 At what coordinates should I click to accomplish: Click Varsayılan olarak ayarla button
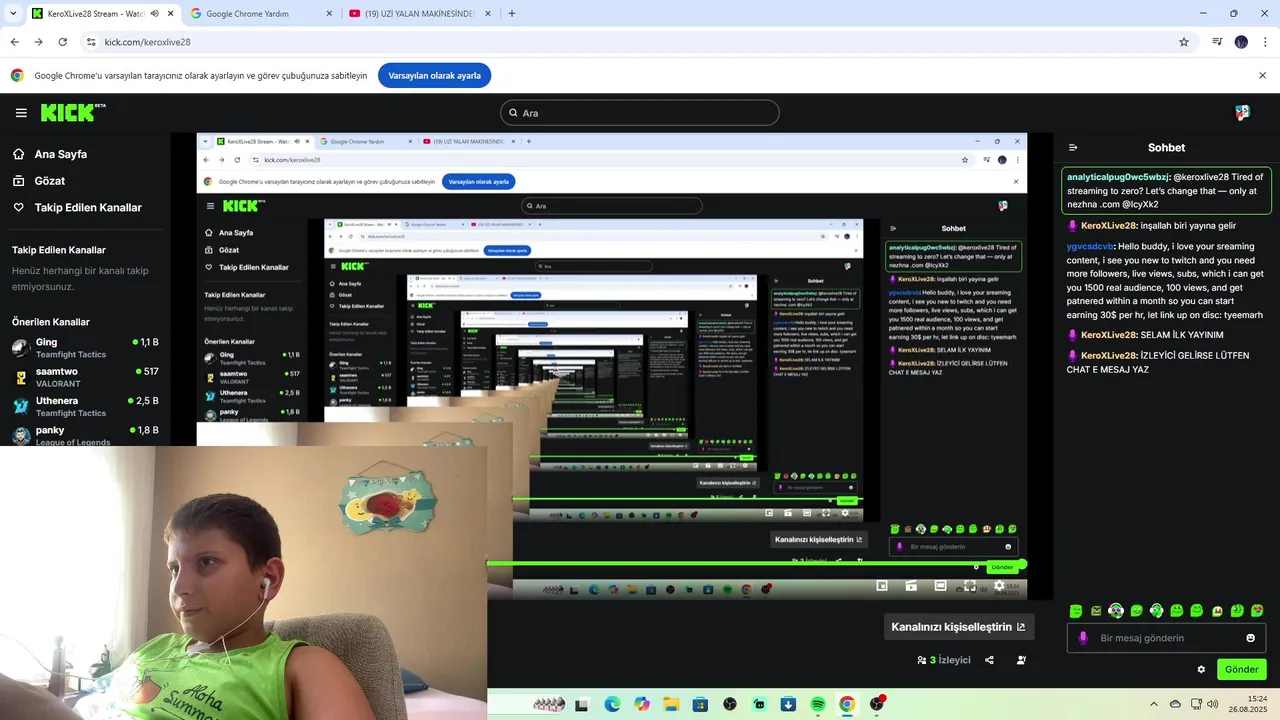click(x=435, y=76)
